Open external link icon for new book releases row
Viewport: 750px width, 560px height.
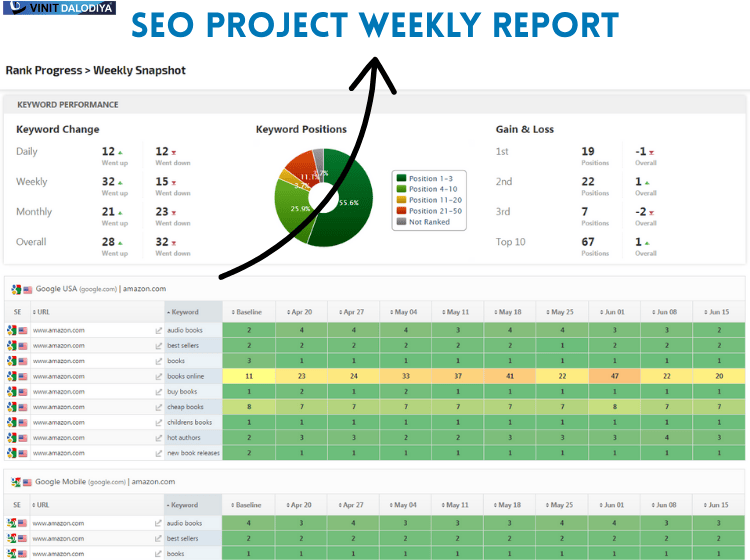[x=158, y=453]
